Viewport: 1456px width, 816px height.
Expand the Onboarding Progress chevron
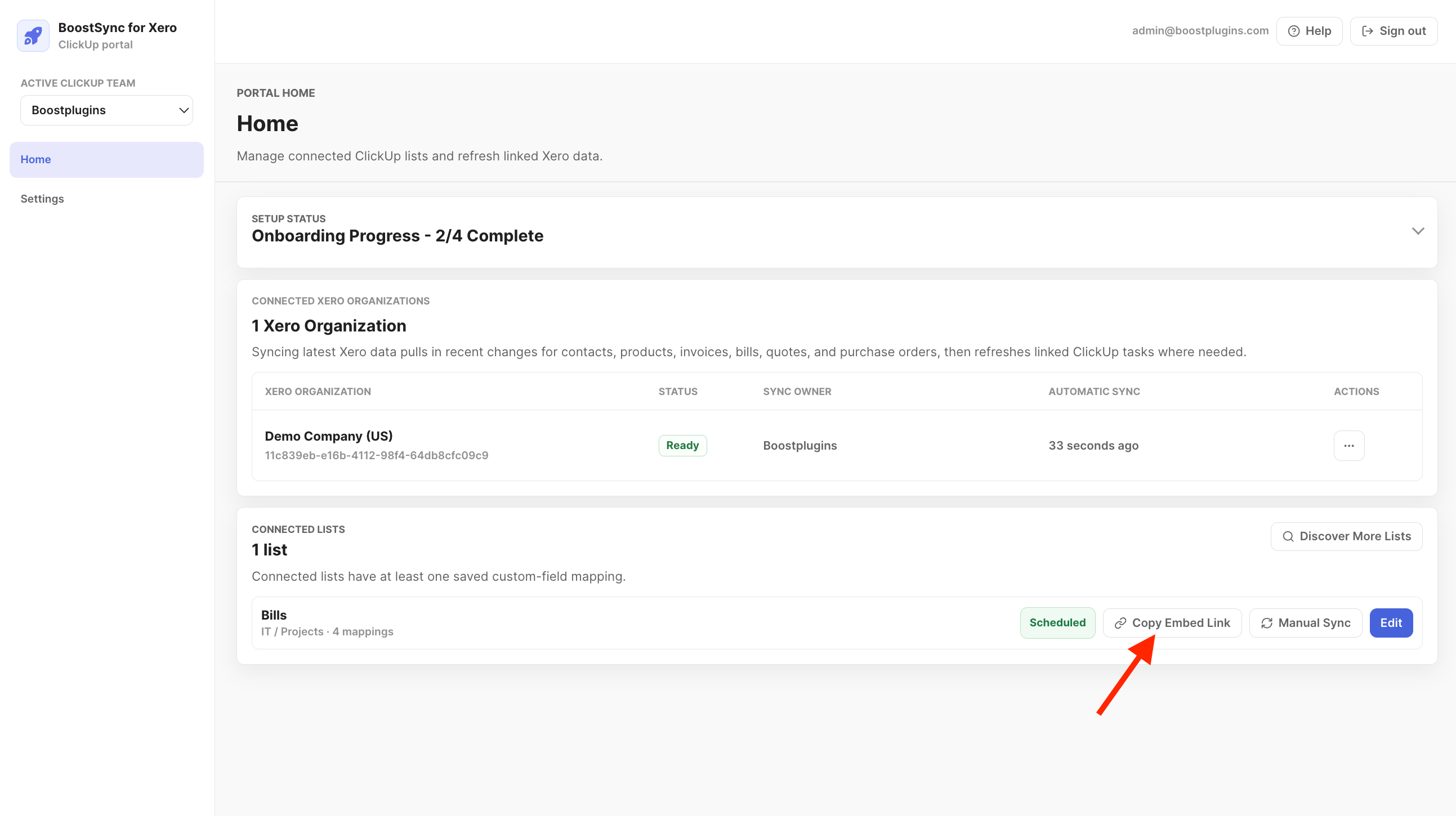click(x=1418, y=231)
